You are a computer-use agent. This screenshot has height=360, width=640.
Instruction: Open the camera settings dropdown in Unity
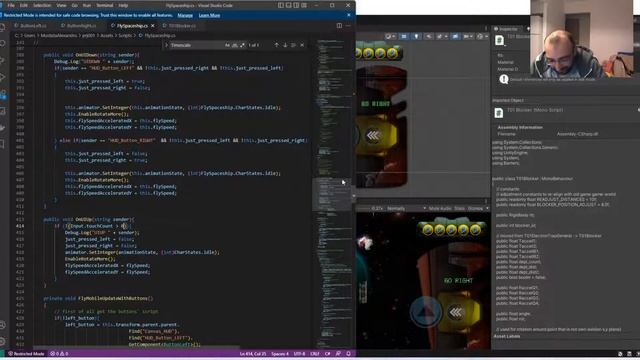(x=467, y=36)
